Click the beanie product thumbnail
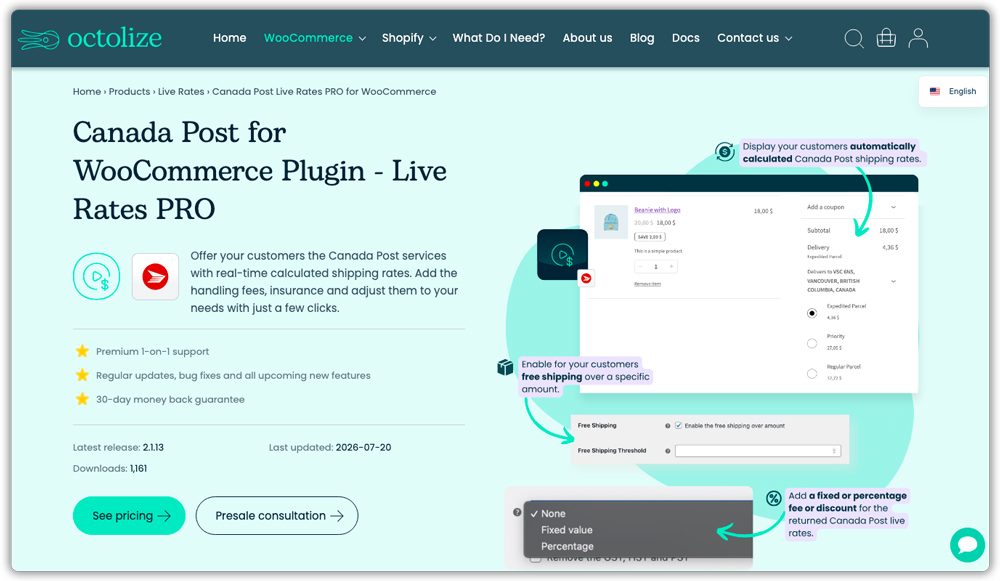Viewport: 1000px width, 581px height. click(x=611, y=221)
